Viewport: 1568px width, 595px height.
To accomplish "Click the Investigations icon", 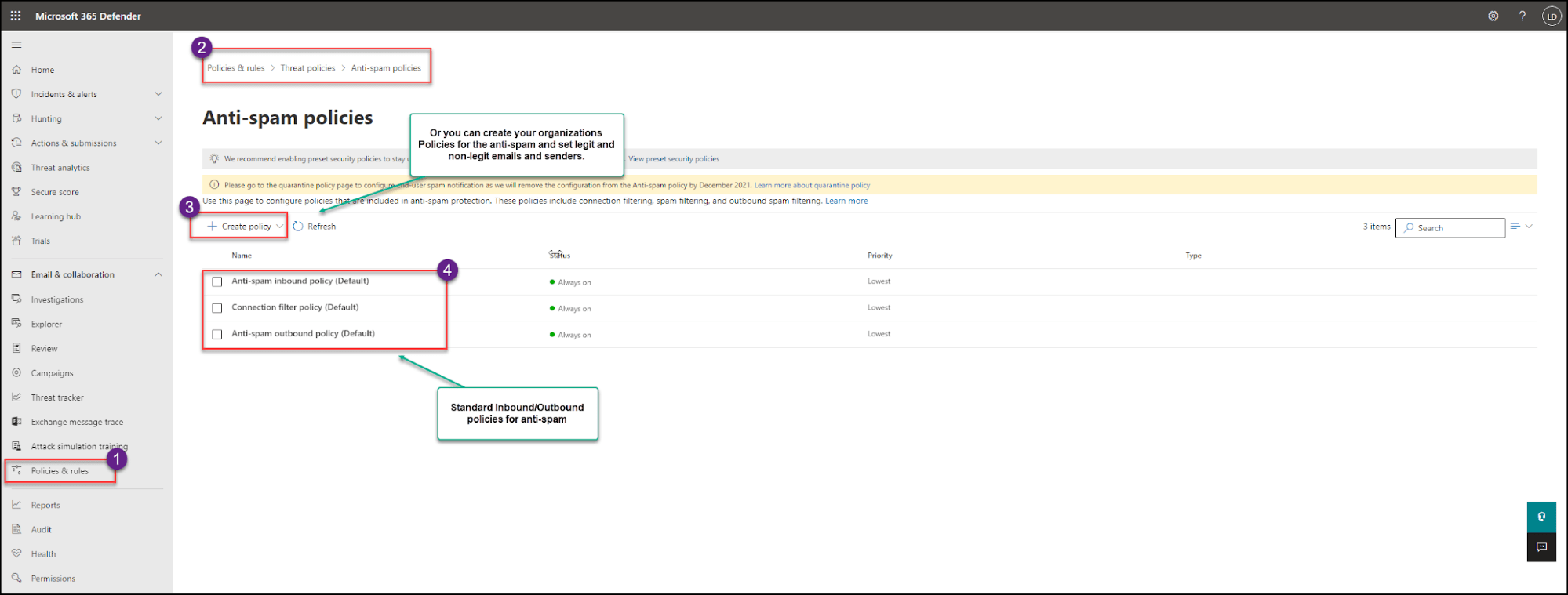I will [x=16, y=299].
